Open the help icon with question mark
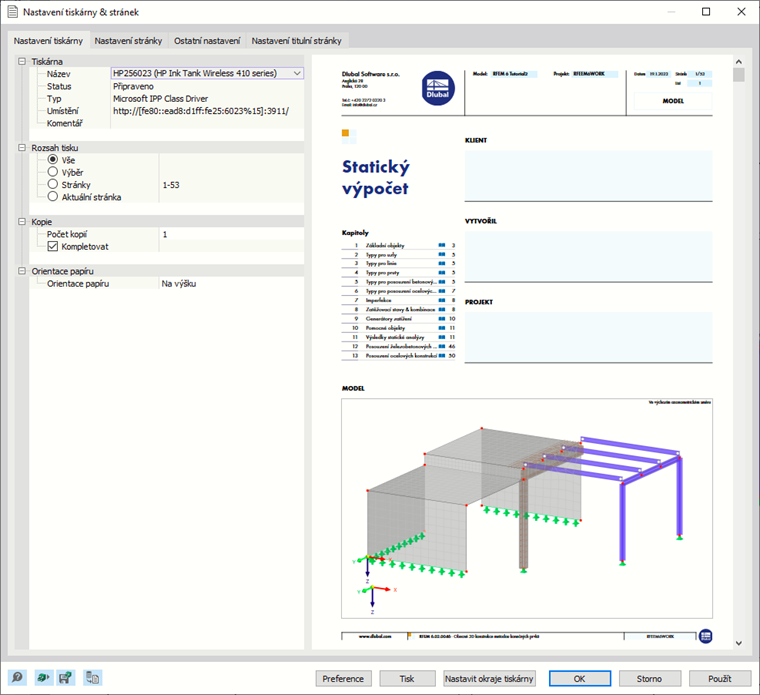The image size is (760, 695). 17,677
